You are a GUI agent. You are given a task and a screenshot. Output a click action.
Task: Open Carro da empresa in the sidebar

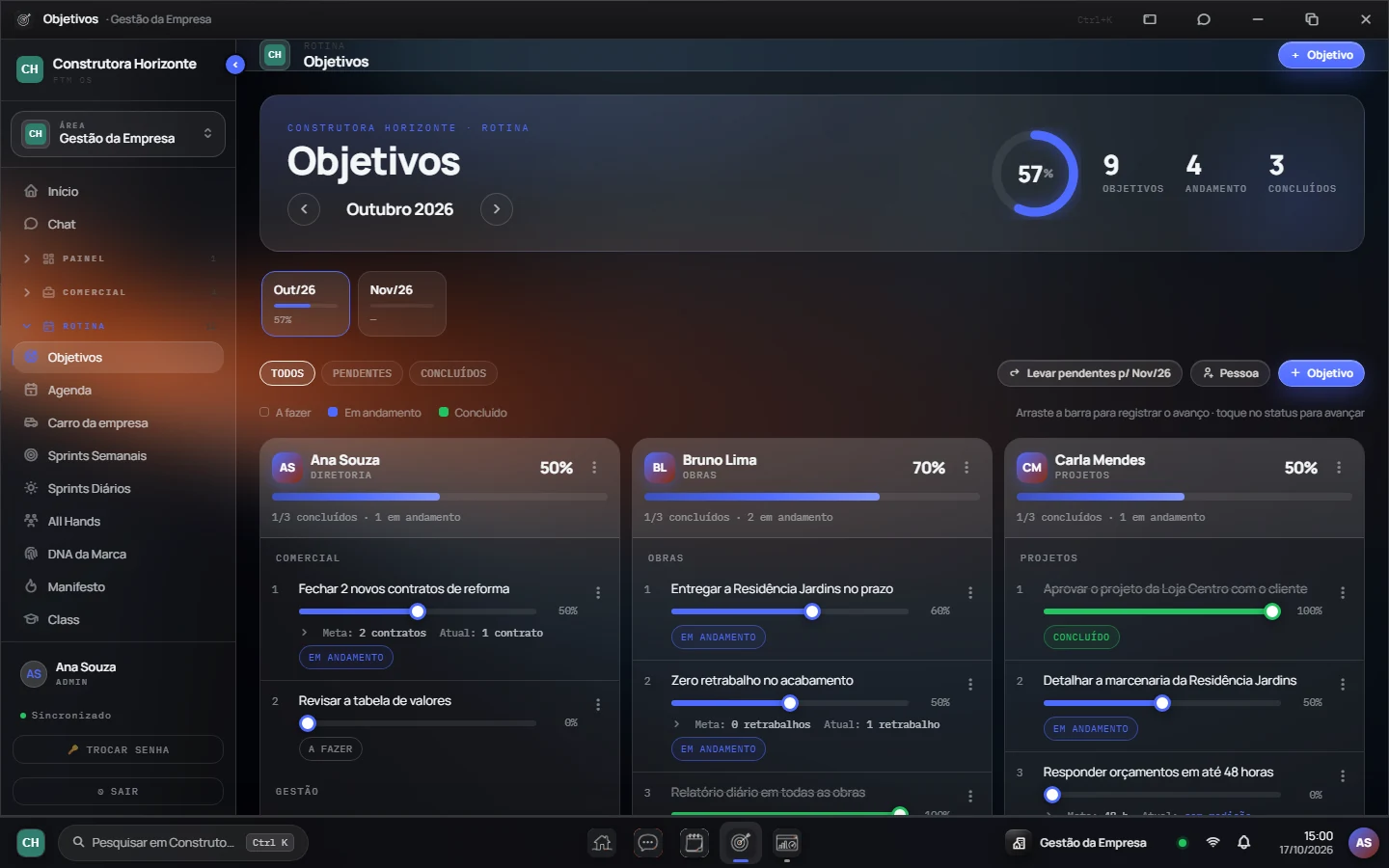[118, 422]
